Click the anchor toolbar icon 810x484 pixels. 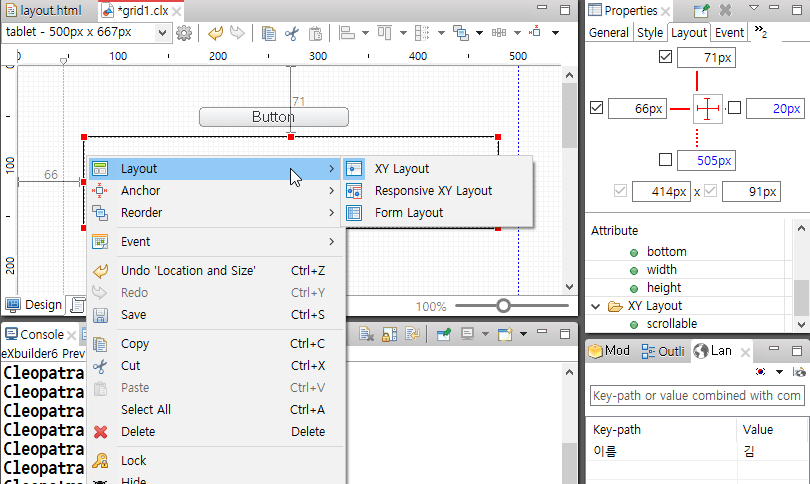pyautogui.click(x=536, y=32)
